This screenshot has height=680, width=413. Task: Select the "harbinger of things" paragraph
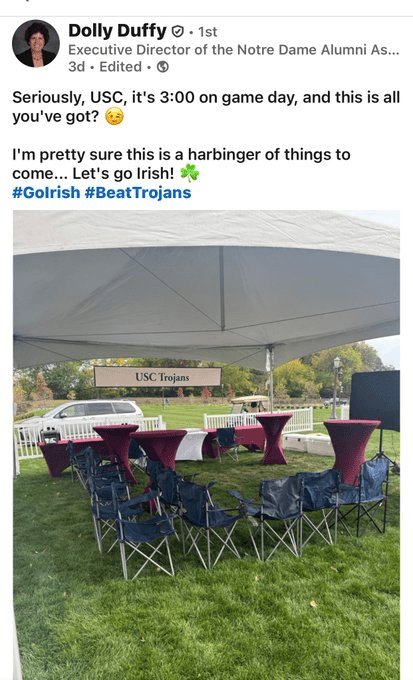coord(181,163)
